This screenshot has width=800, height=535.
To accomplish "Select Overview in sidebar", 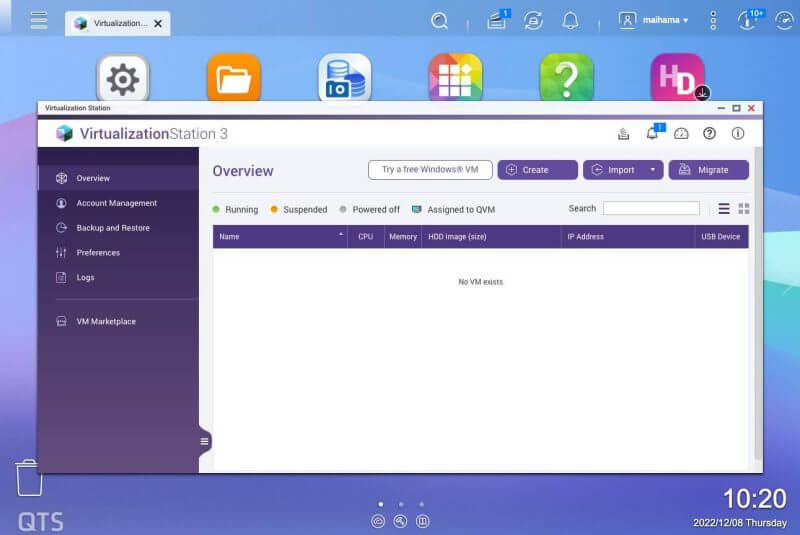I will (x=118, y=178).
